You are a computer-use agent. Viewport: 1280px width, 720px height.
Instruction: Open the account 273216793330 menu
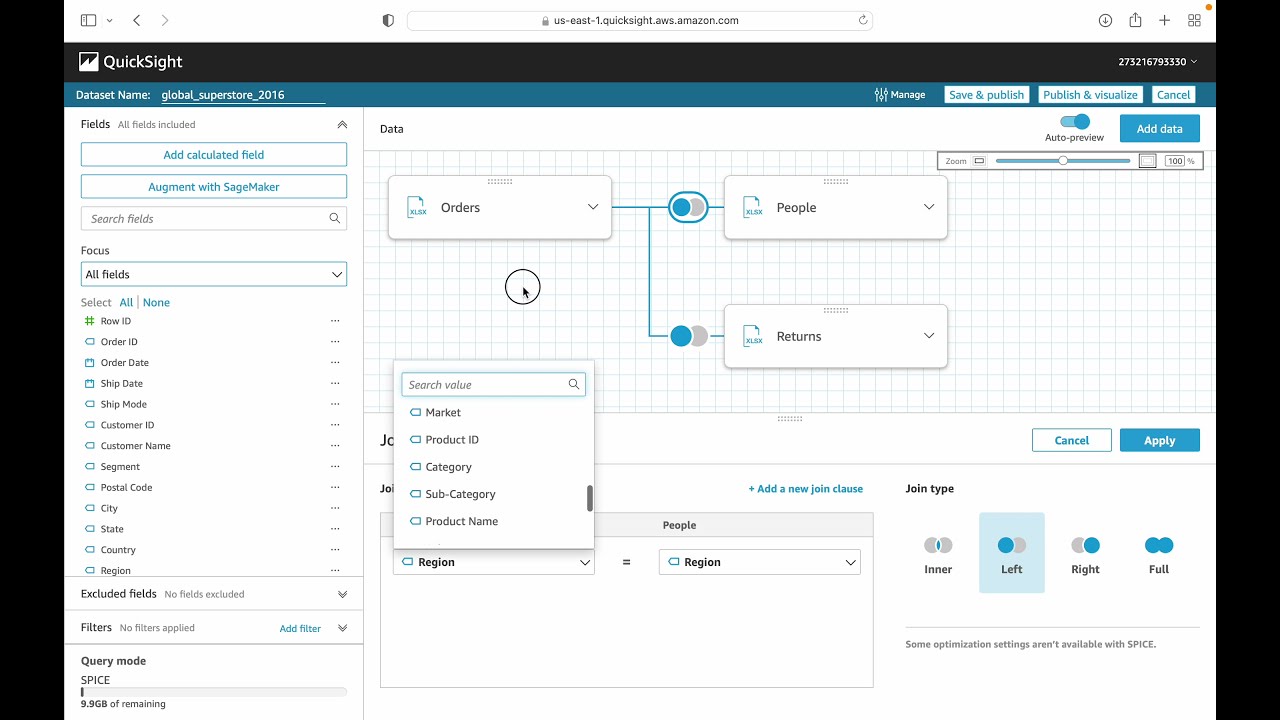click(x=1157, y=62)
